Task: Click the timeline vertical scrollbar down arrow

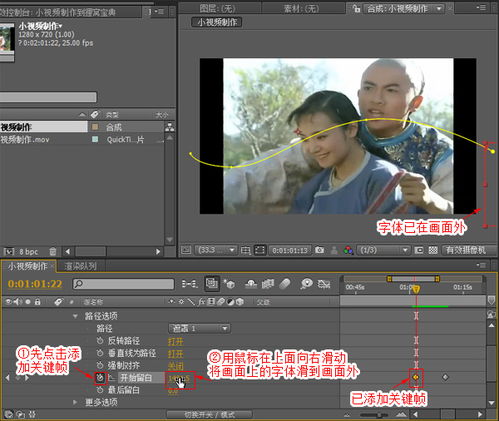Action: pyautogui.click(x=491, y=403)
